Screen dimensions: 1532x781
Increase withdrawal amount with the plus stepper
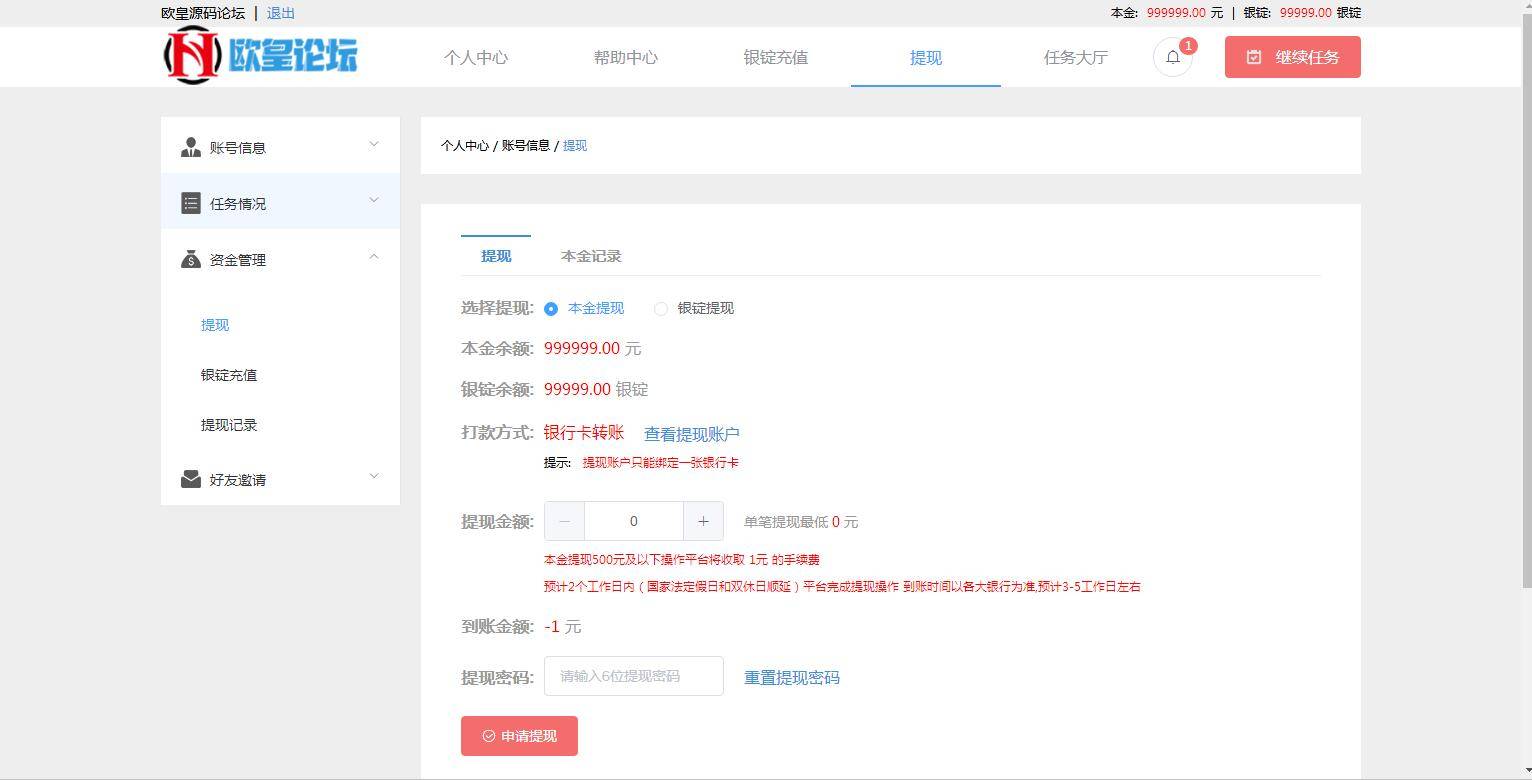(x=703, y=521)
